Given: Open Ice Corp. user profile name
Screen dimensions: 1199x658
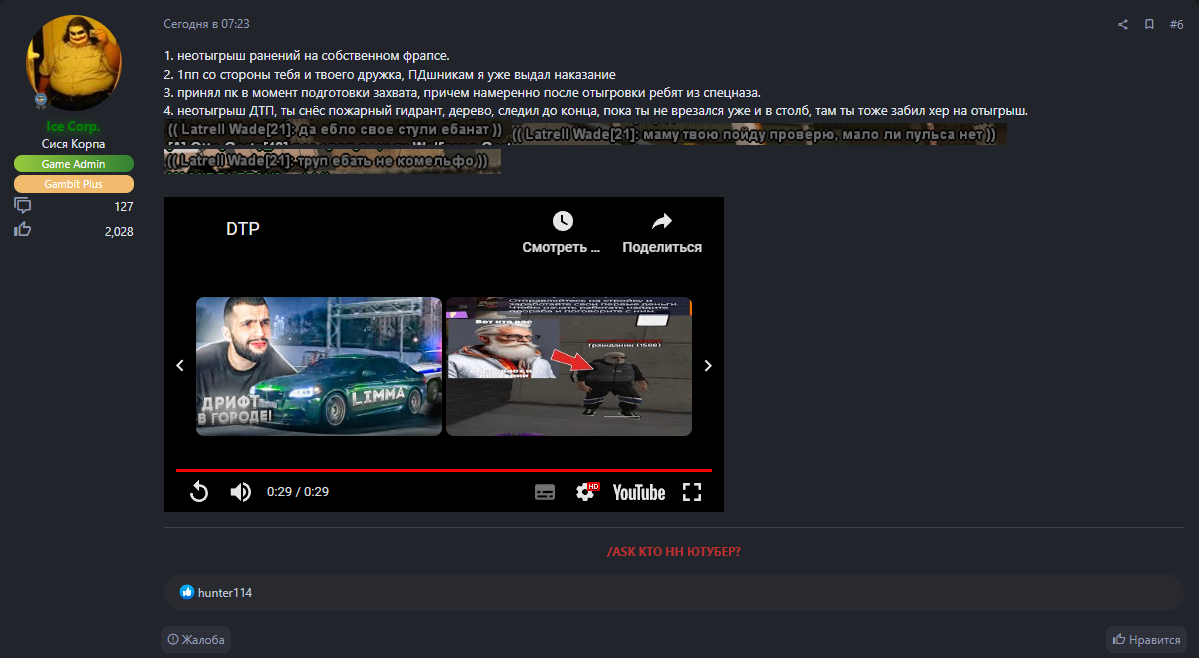Looking at the screenshot, I should click(73, 127).
